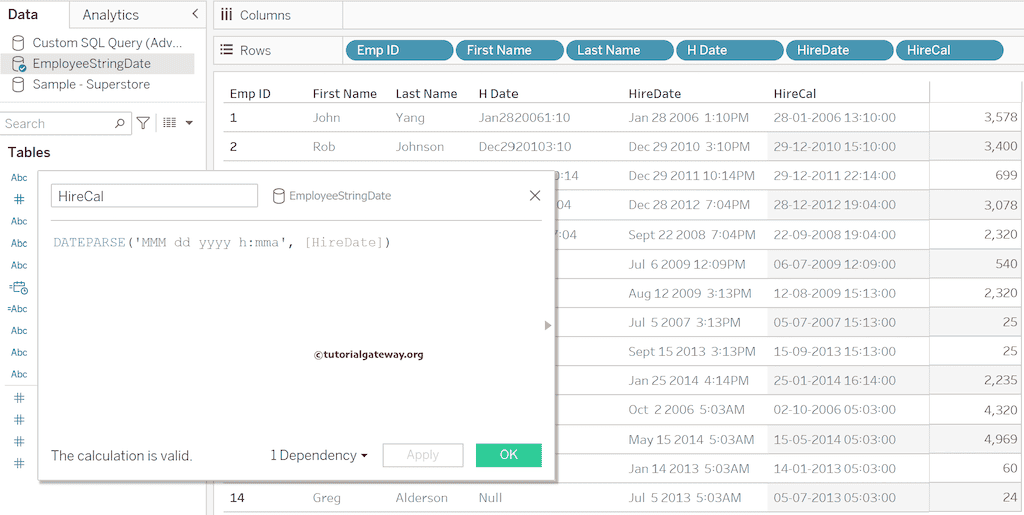Click the search magnifier icon
Image resolution: width=1024 pixels, height=515 pixels.
(x=120, y=123)
